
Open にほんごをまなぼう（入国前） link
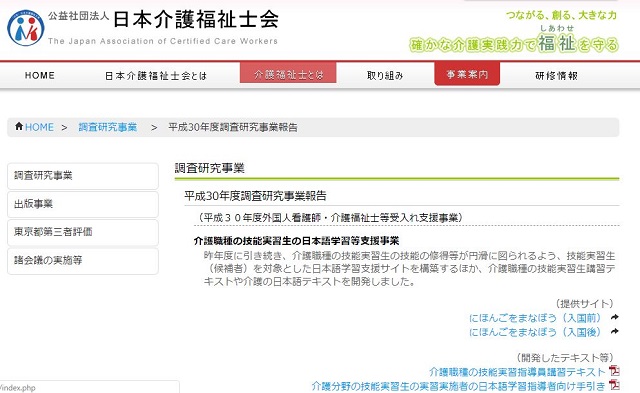click(535, 318)
